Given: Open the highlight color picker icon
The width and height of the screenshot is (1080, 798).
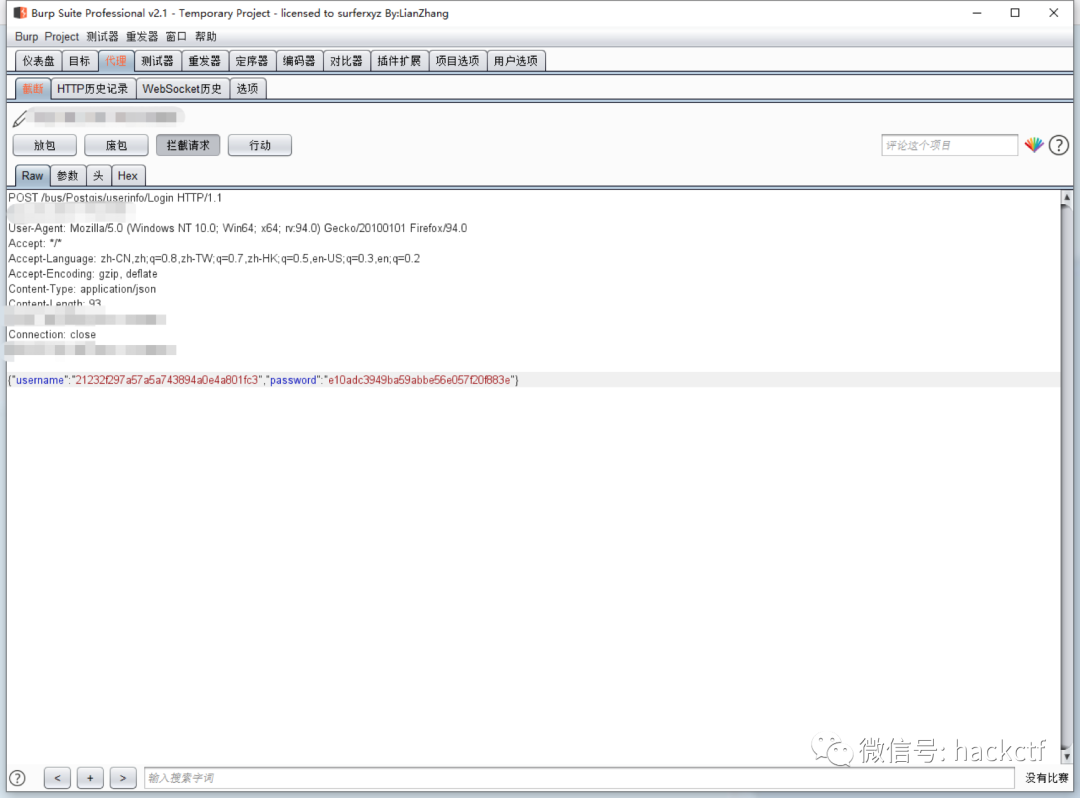Looking at the screenshot, I should [x=1033, y=145].
